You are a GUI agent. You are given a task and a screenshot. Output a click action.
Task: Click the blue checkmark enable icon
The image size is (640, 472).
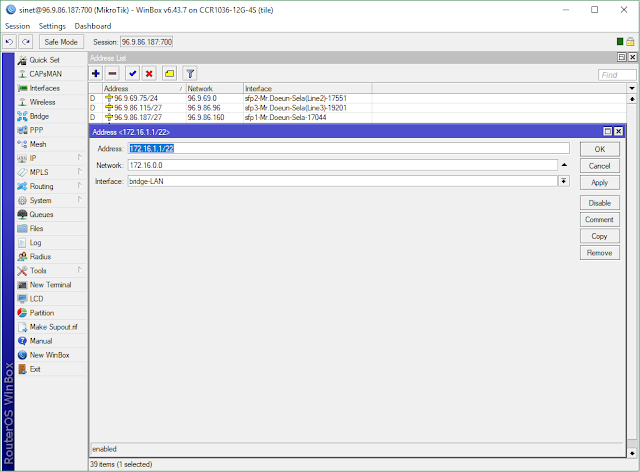pyautogui.click(x=132, y=73)
